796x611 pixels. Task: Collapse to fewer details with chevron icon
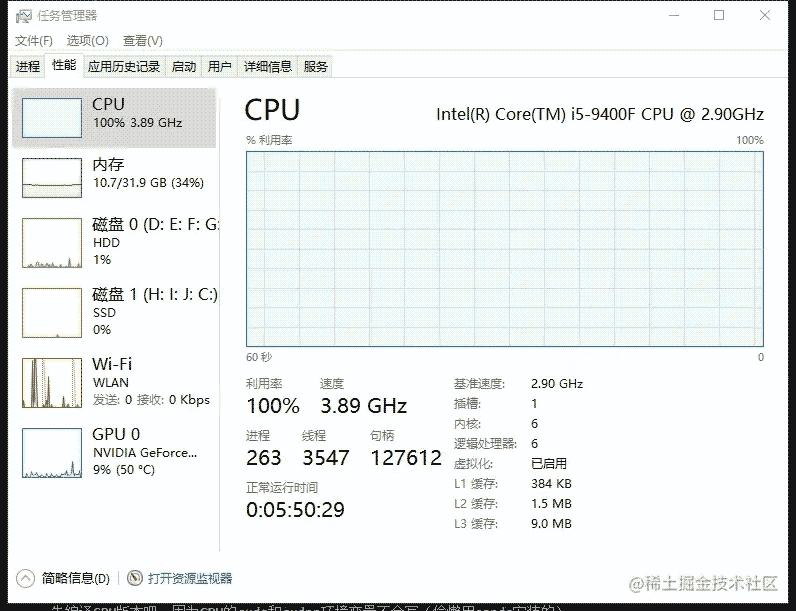click(25, 578)
